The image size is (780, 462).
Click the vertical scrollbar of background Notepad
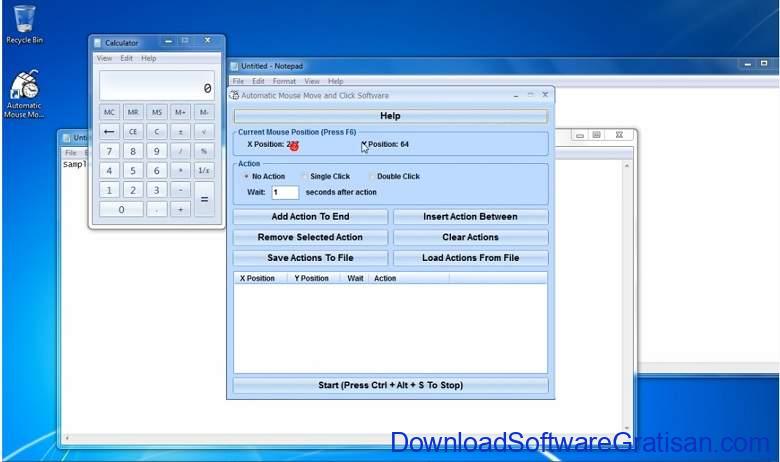627,296
